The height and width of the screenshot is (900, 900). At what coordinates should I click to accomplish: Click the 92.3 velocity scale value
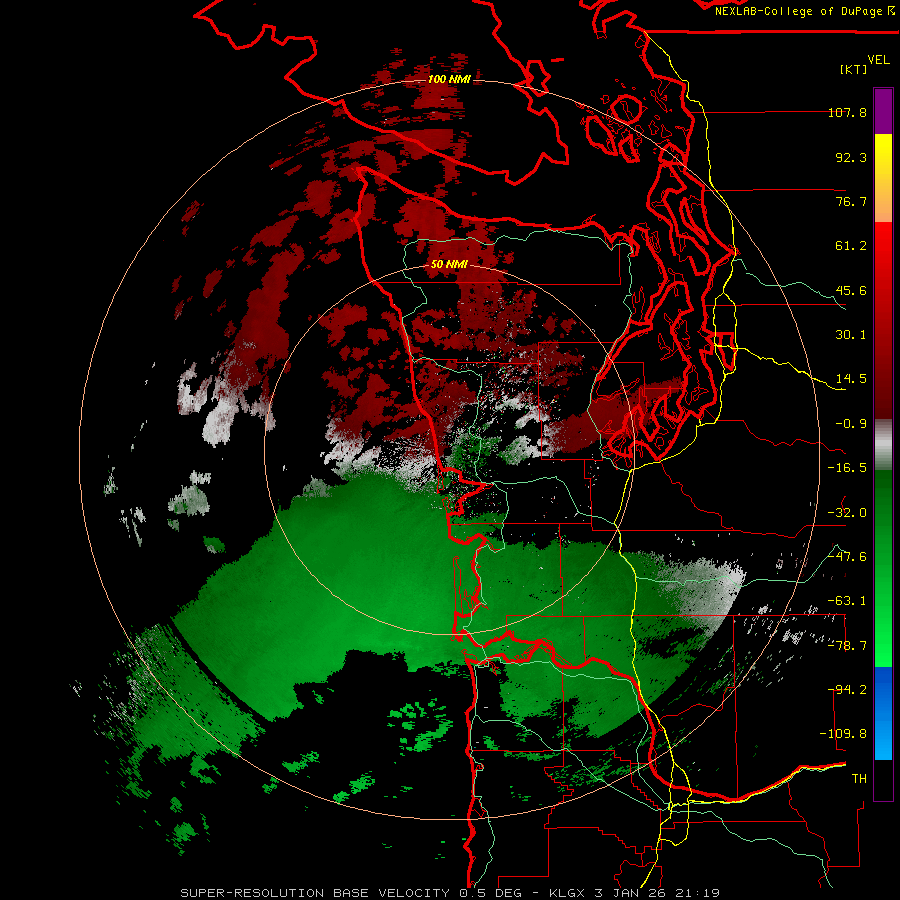(851, 157)
